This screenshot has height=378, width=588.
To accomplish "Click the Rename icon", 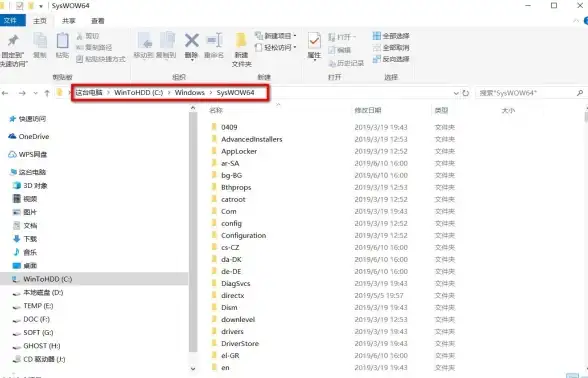I will click(x=214, y=40).
